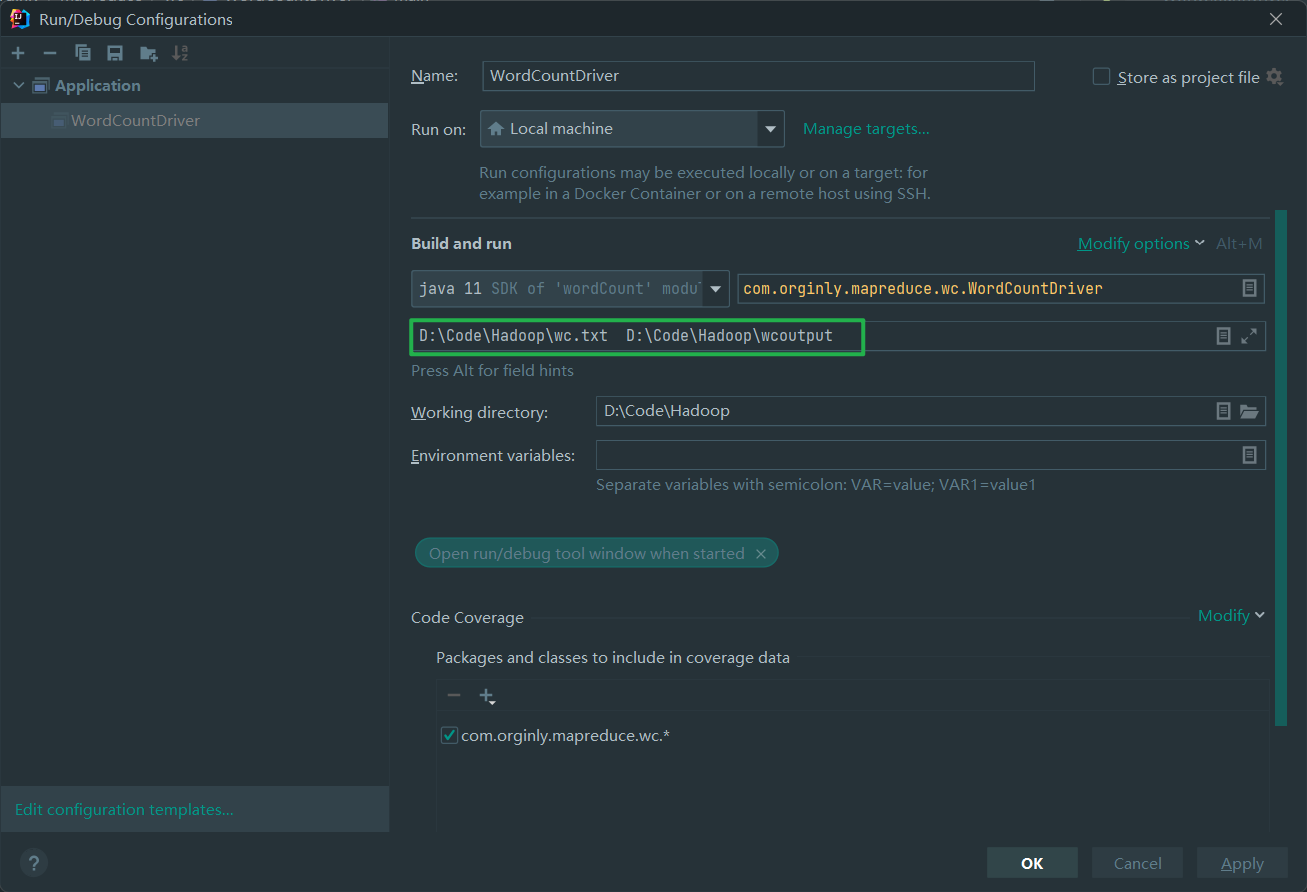The image size is (1307, 892).
Task: Enable Store as project file checkbox
Action: [1102, 77]
